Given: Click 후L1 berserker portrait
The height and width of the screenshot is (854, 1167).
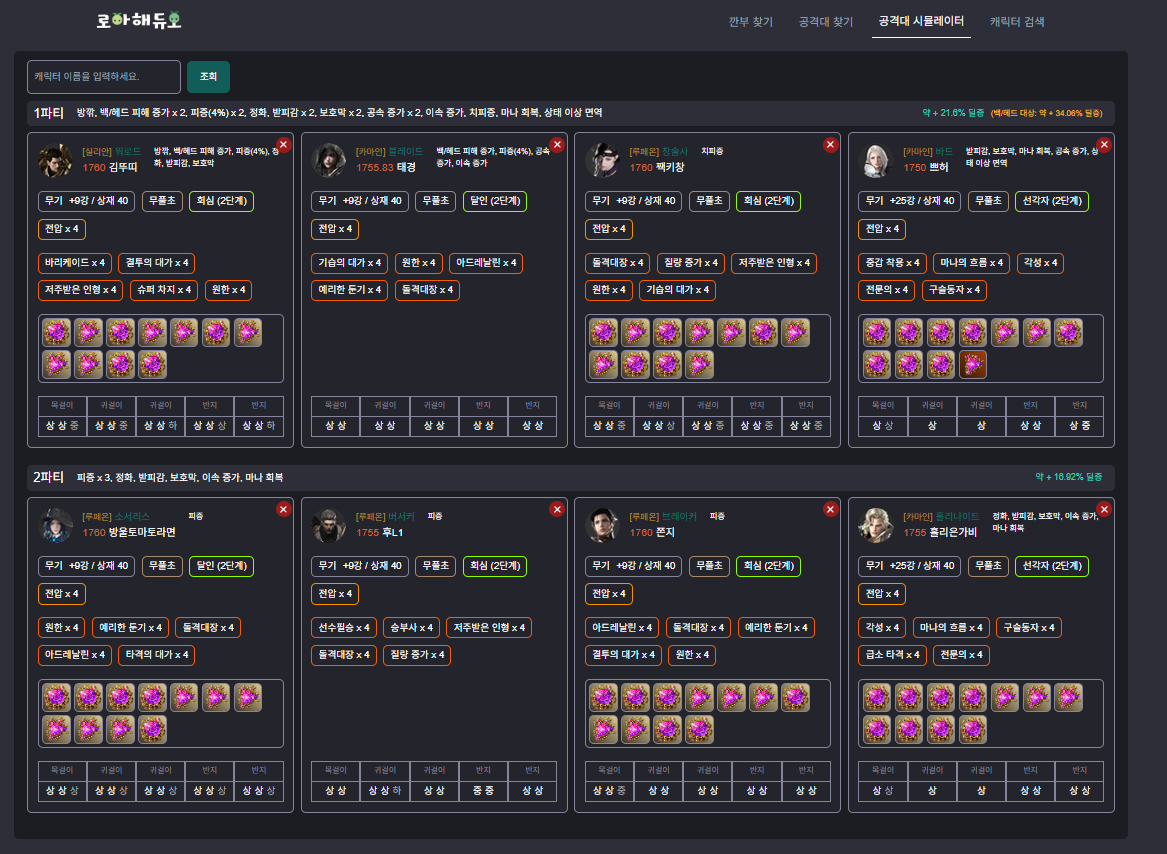Looking at the screenshot, I should [329, 525].
